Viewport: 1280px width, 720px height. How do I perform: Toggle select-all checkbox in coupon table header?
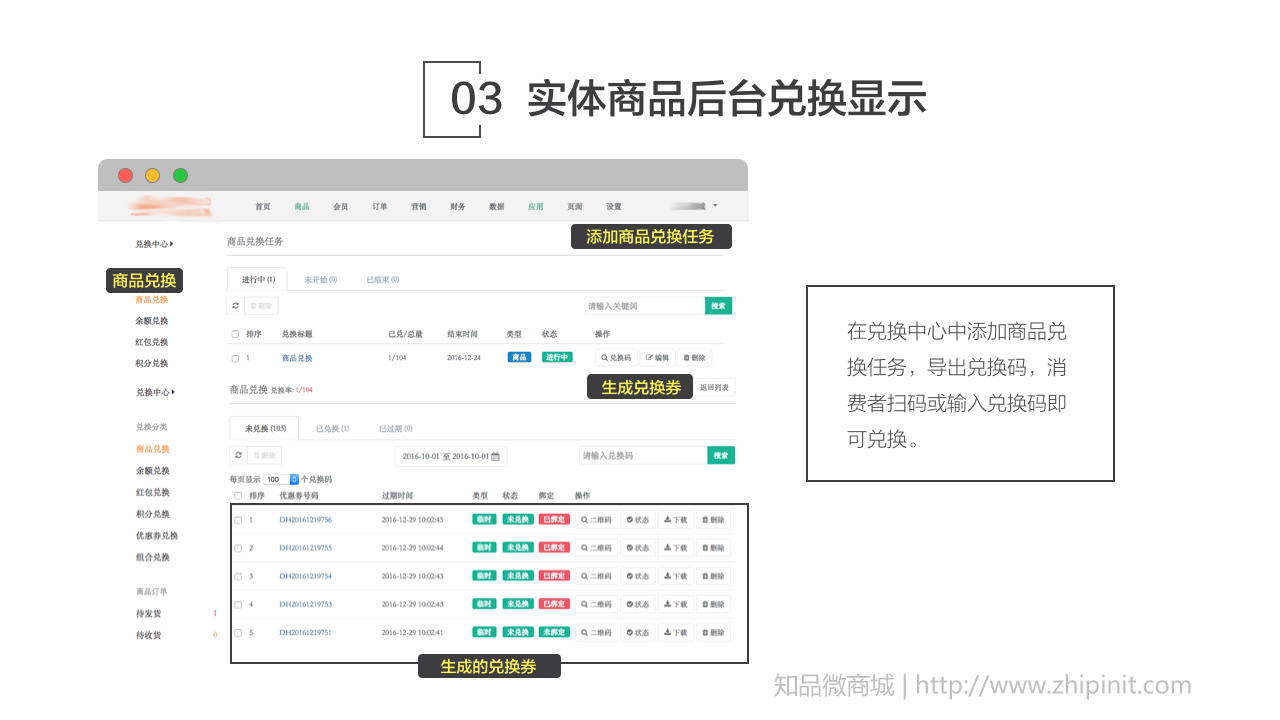click(x=238, y=495)
